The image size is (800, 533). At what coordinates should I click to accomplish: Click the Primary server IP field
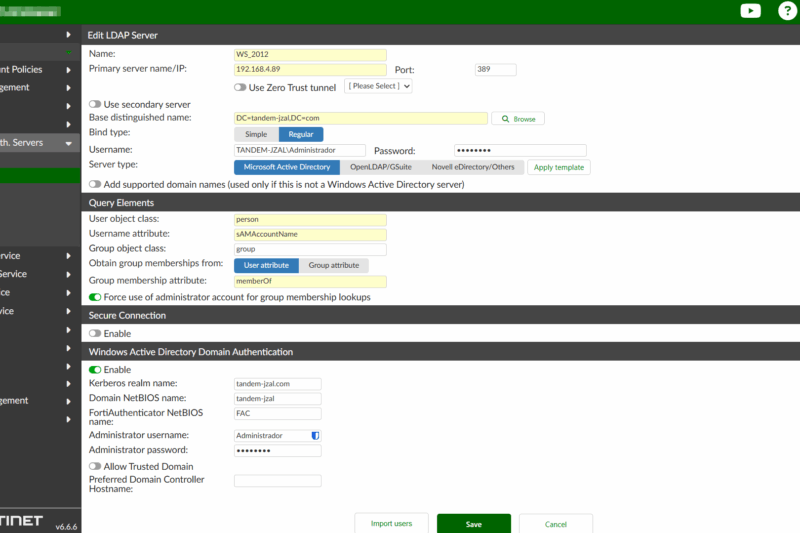click(310, 69)
